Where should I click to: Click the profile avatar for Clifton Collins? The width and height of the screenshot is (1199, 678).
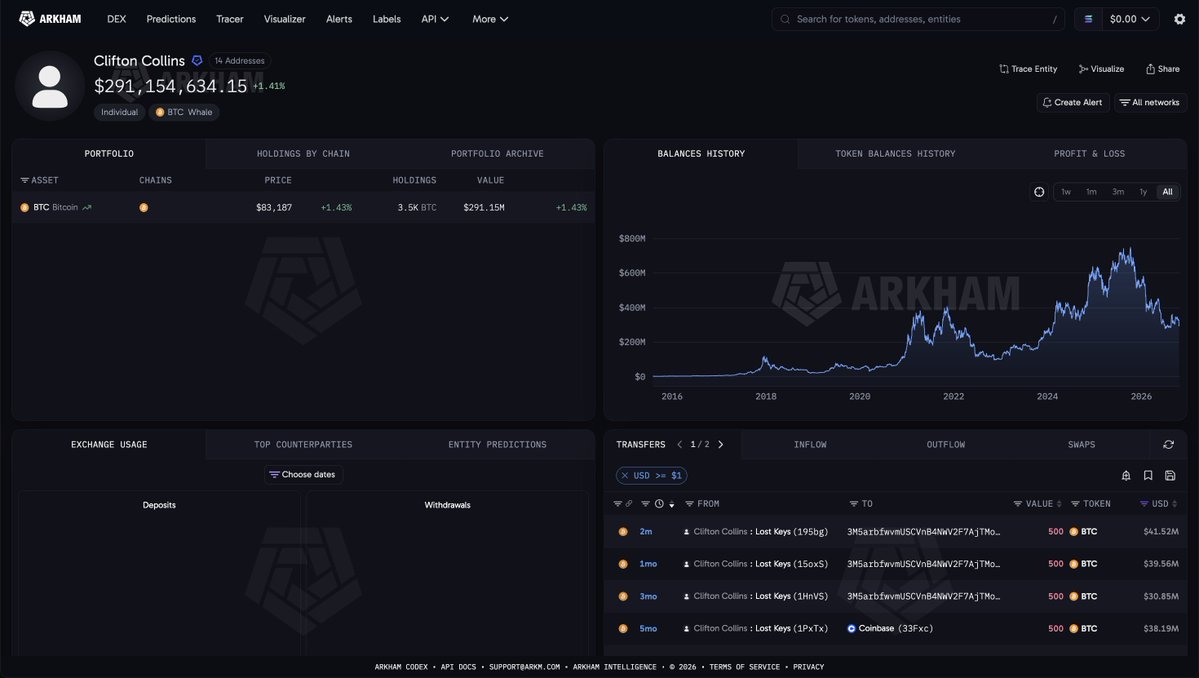(x=50, y=86)
